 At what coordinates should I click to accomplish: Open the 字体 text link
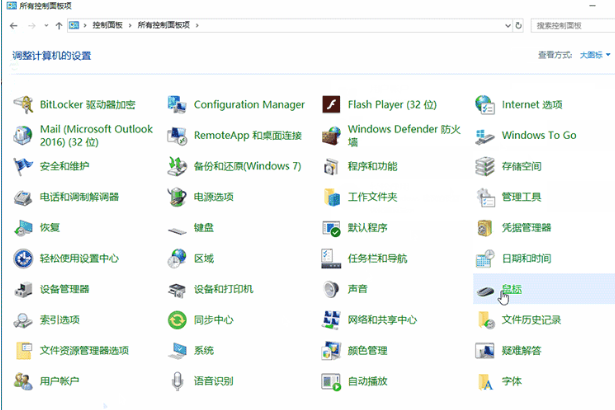[512, 381]
